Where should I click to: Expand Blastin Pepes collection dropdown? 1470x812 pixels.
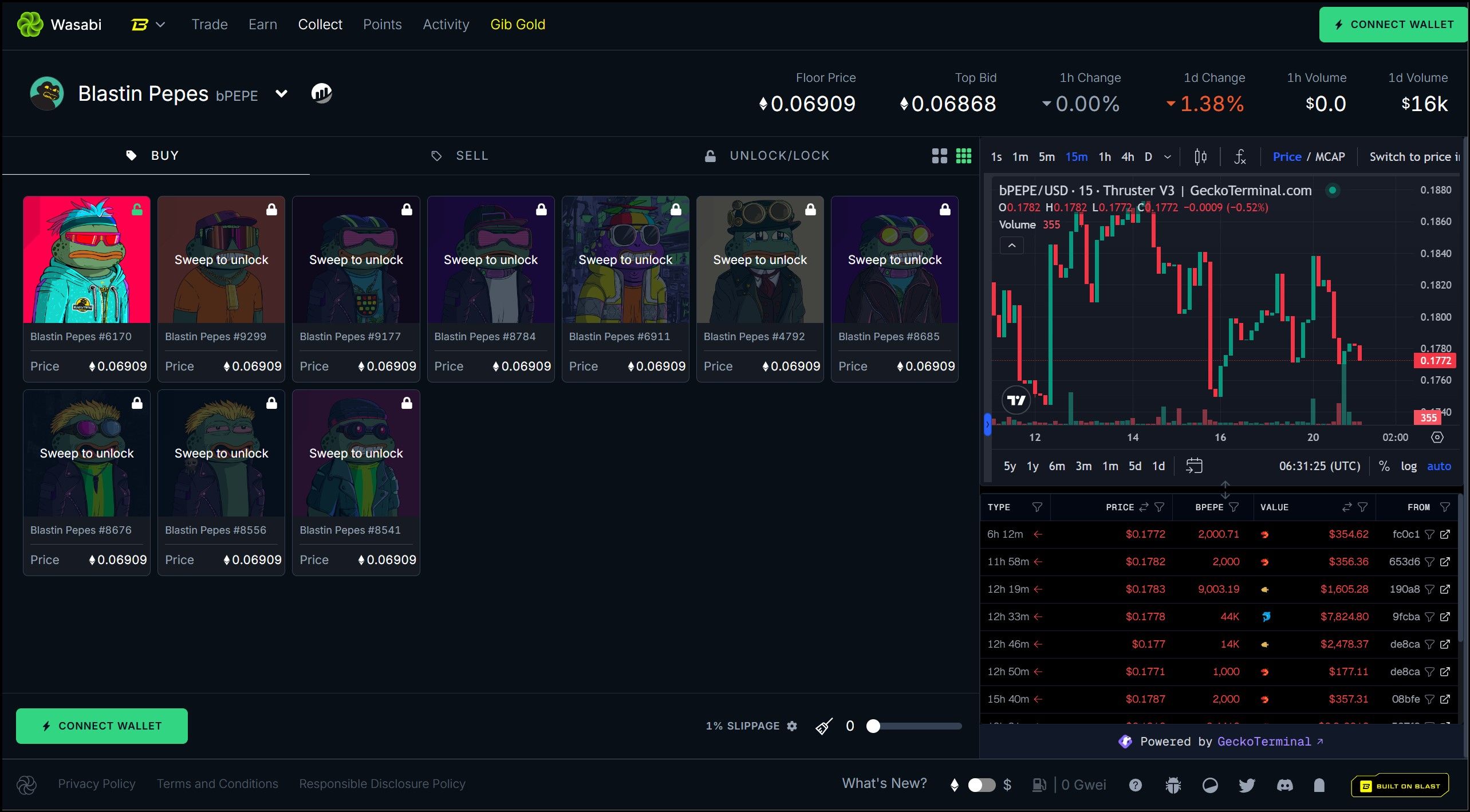pyautogui.click(x=281, y=93)
